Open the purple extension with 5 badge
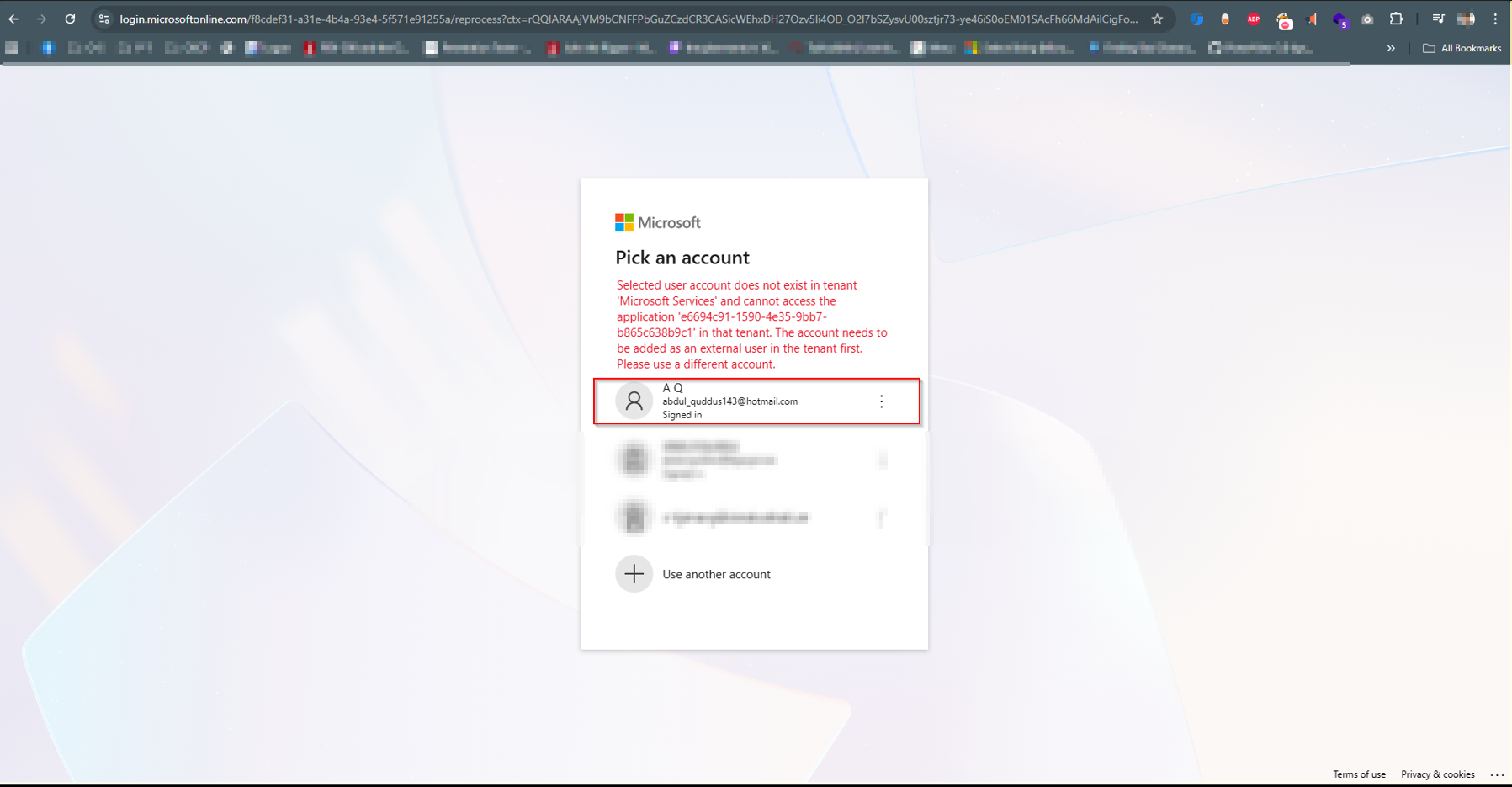The width and height of the screenshot is (1512, 787). 1340,19
